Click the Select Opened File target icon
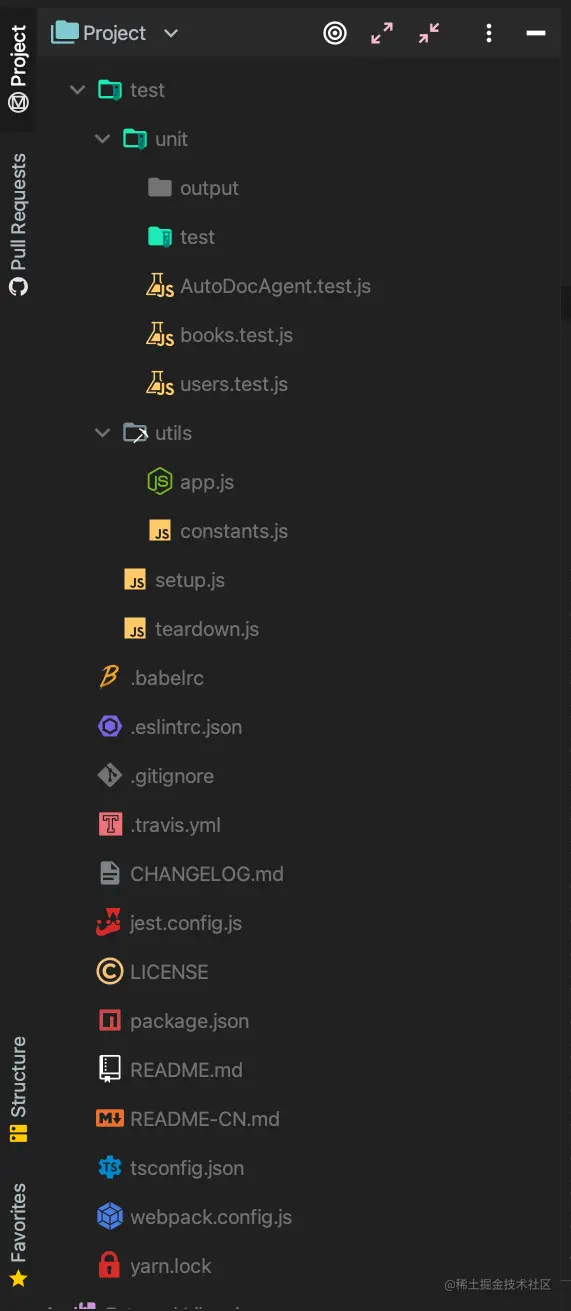 (x=335, y=33)
